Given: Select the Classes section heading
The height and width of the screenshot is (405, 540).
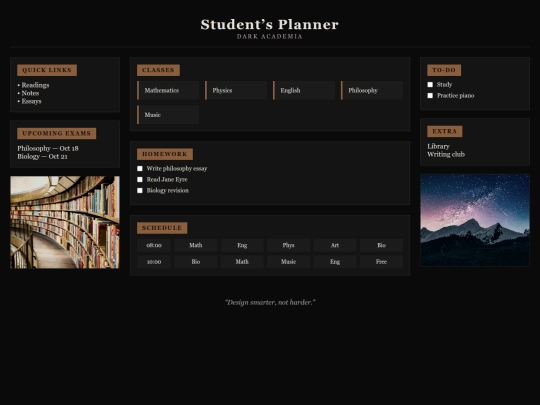Looking at the screenshot, I should click(x=158, y=70).
